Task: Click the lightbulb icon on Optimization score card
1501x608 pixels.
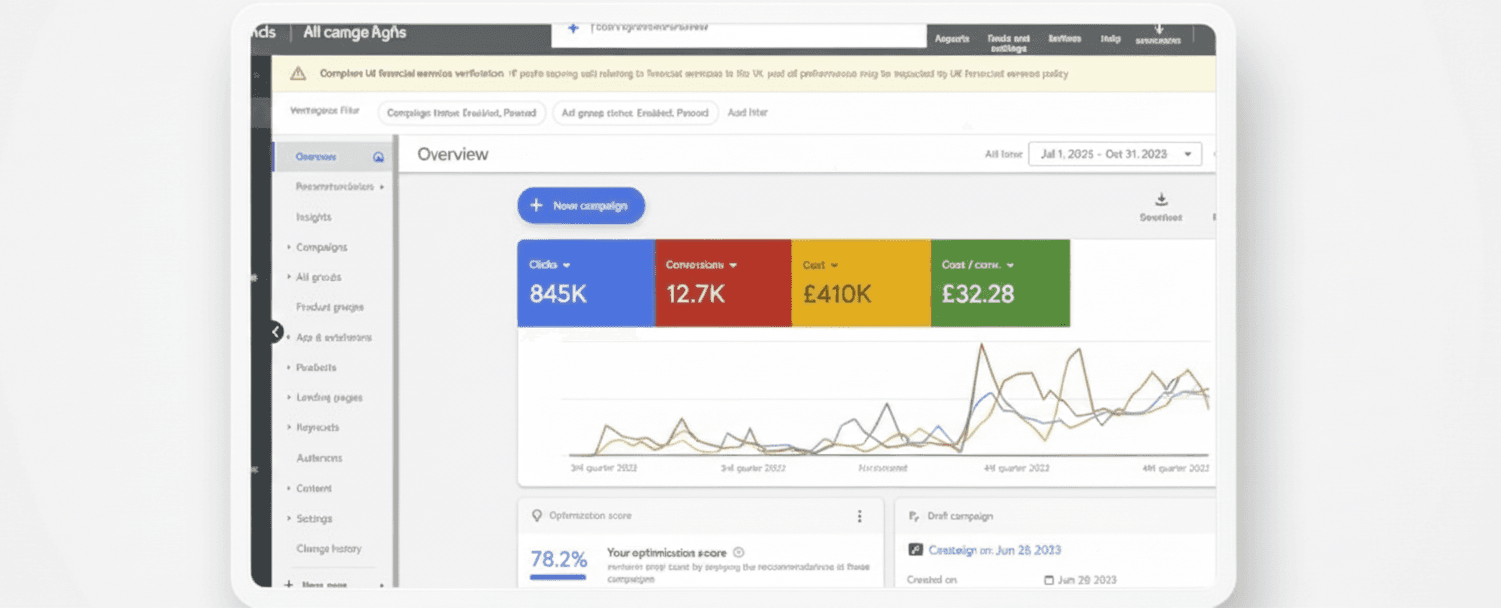Action: (x=537, y=516)
